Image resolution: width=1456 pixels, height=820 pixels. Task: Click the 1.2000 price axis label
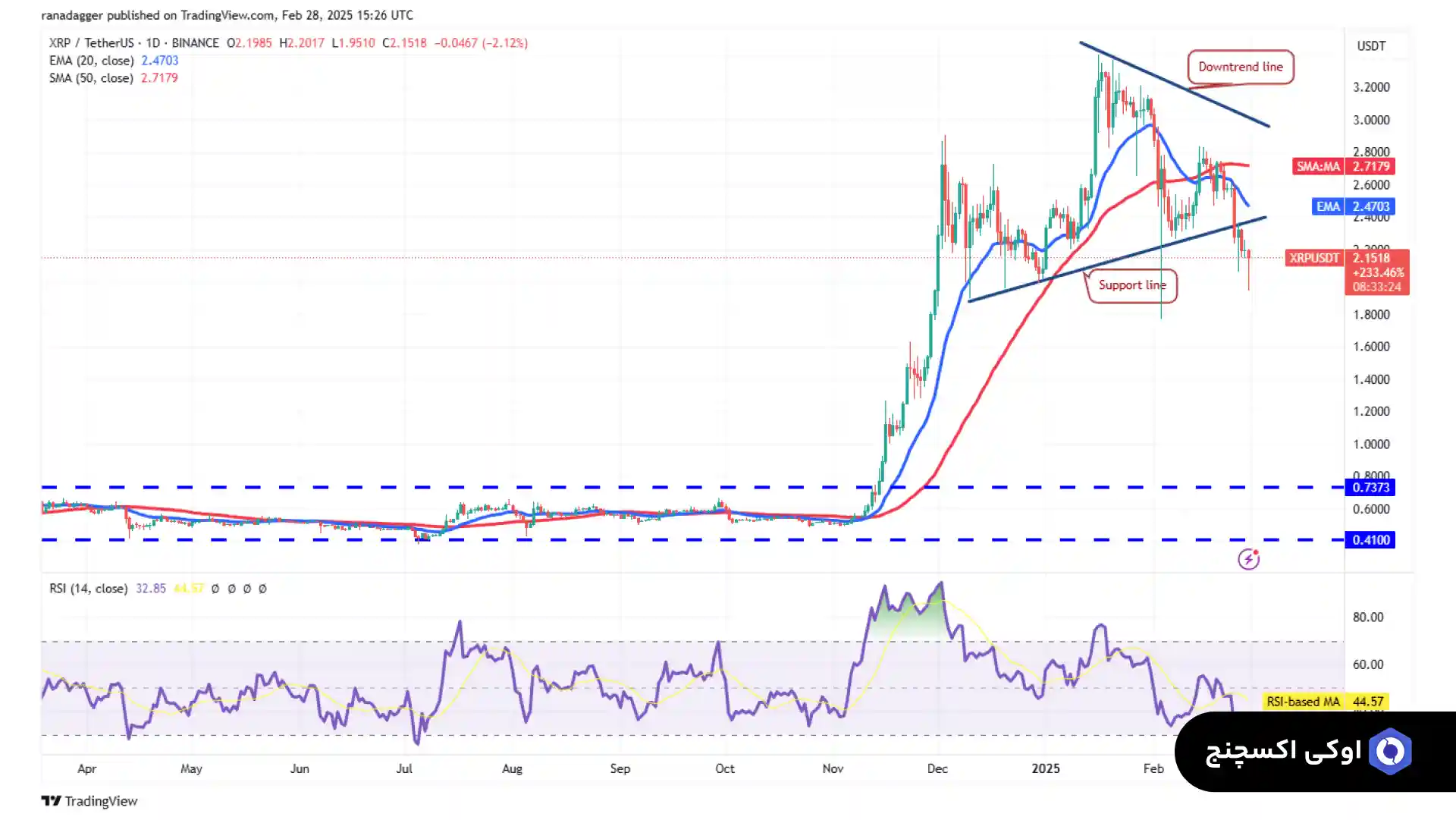1371,411
